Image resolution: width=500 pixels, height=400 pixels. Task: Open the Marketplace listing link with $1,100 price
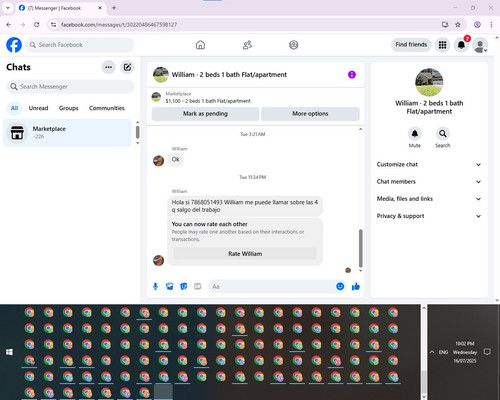pos(208,101)
